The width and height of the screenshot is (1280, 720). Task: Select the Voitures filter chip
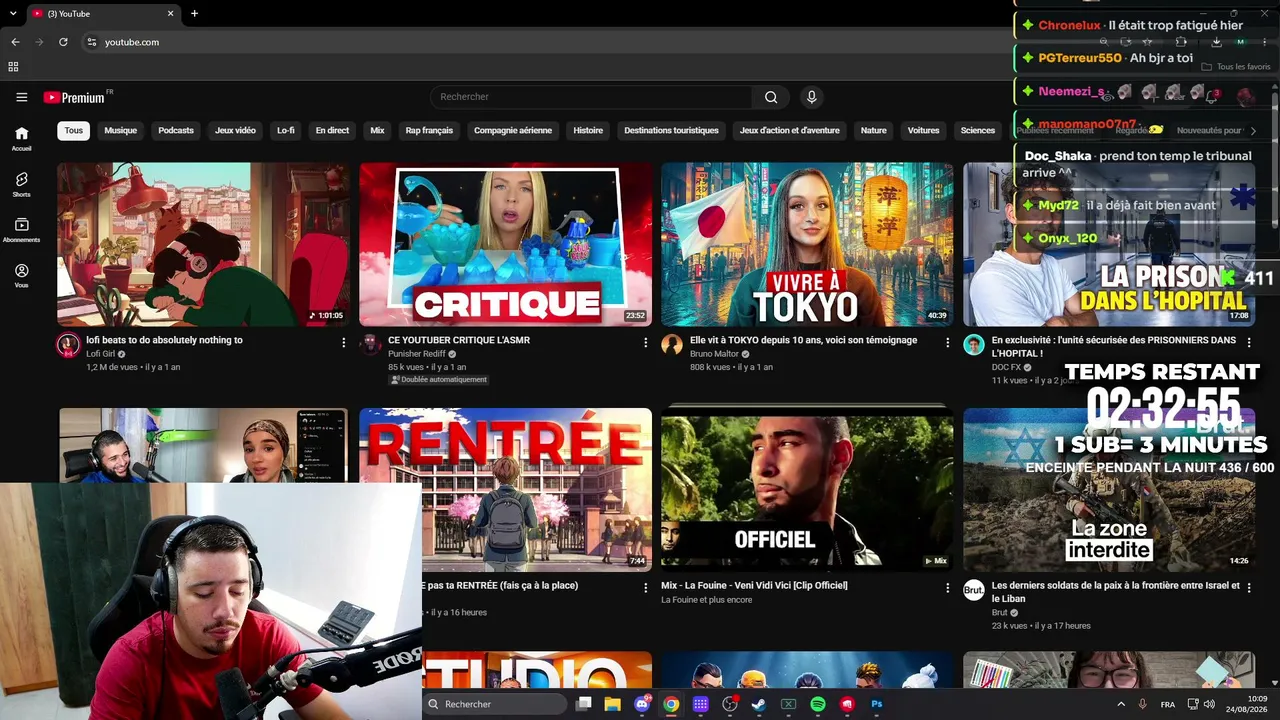tap(923, 130)
